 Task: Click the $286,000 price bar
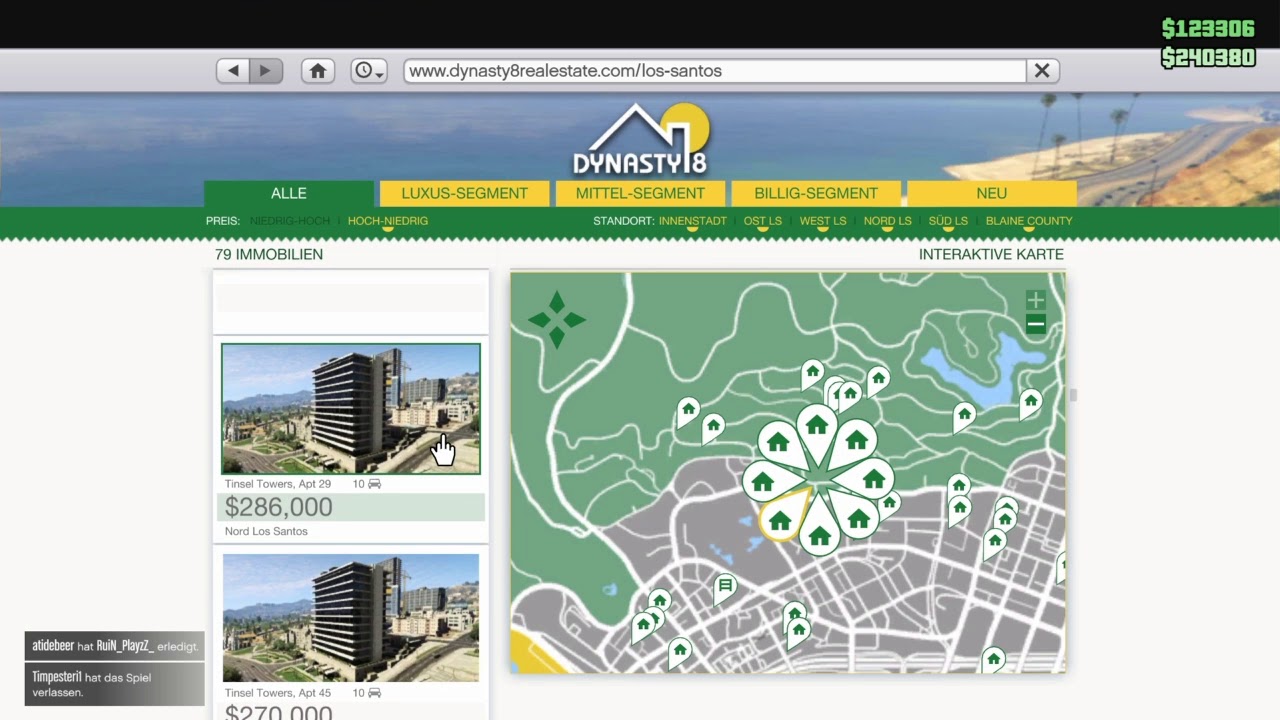351,507
